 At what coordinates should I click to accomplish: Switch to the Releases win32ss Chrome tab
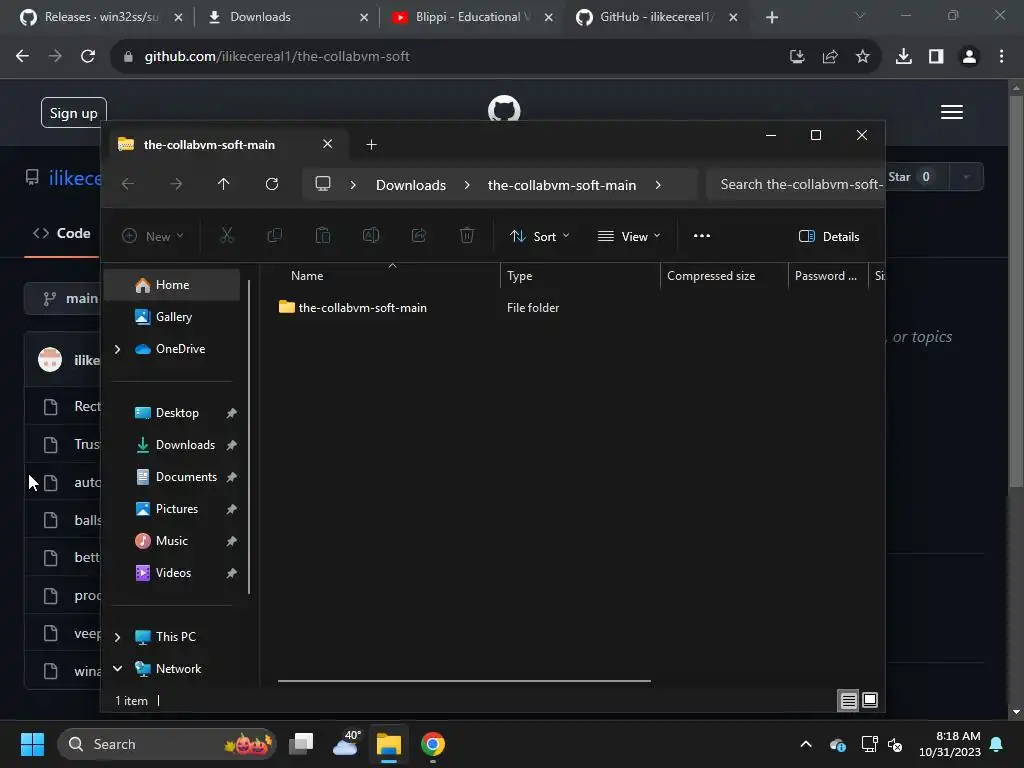coord(100,17)
